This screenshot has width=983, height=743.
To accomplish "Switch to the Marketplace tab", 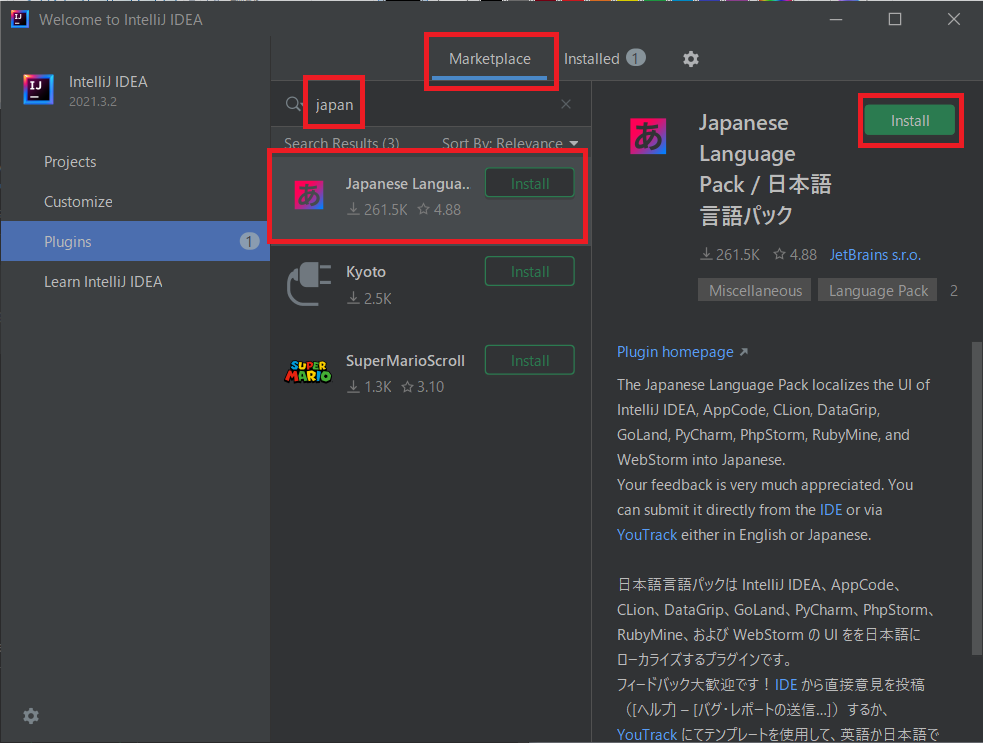I will coord(490,60).
